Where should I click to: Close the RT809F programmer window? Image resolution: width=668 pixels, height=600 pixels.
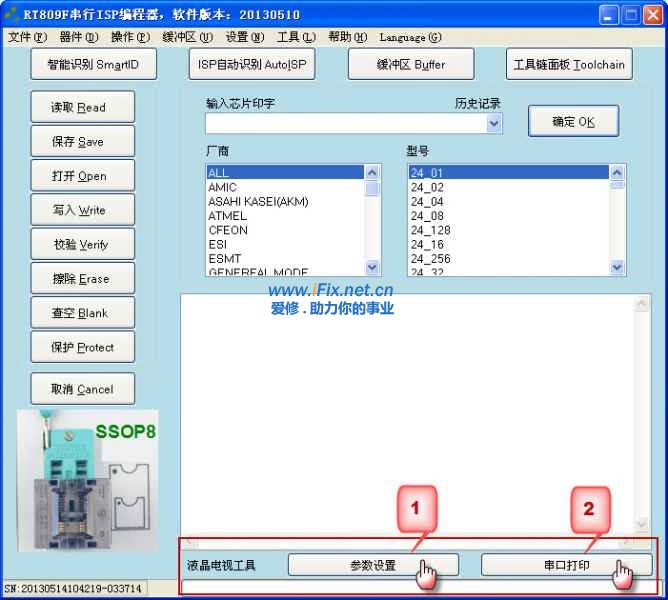pos(653,15)
